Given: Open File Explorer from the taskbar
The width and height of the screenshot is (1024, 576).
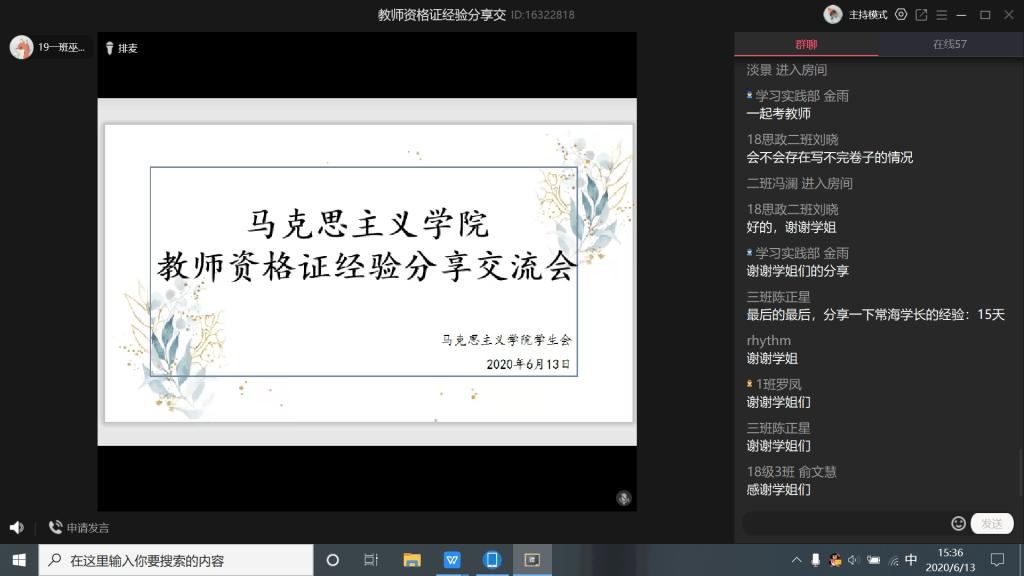Looking at the screenshot, I should [412, 560].
